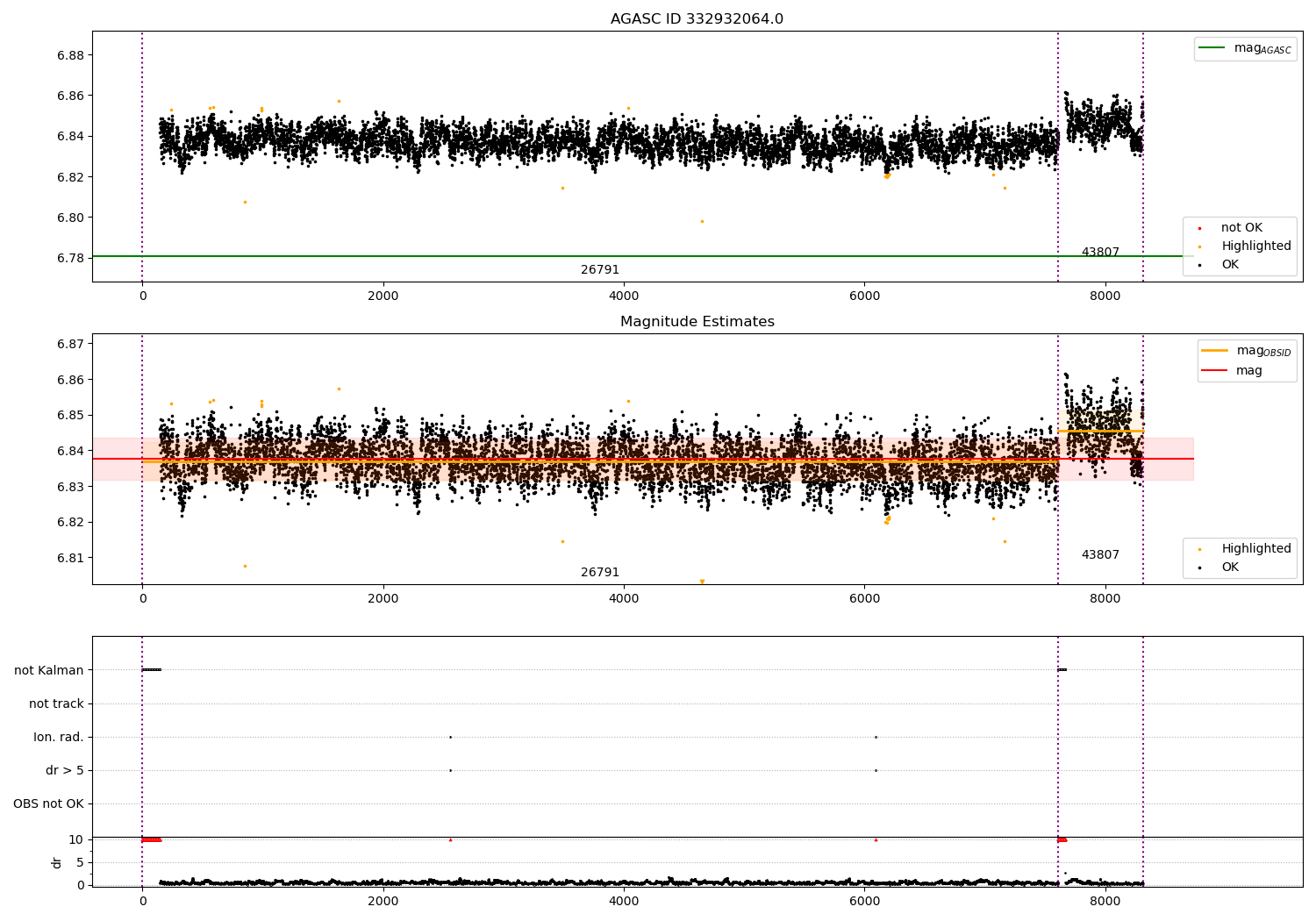Click the "6.83" y-axis tick label

pos(70,487)
